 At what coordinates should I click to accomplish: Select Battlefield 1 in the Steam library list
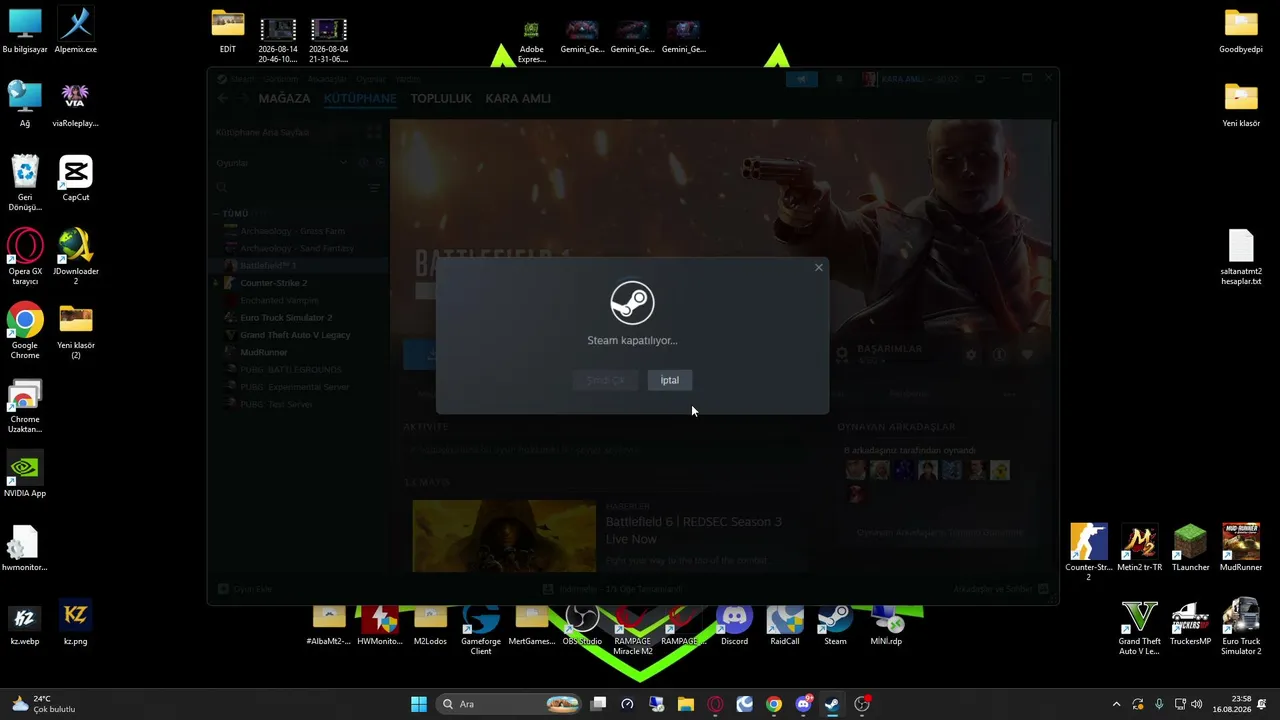point(268,265)
